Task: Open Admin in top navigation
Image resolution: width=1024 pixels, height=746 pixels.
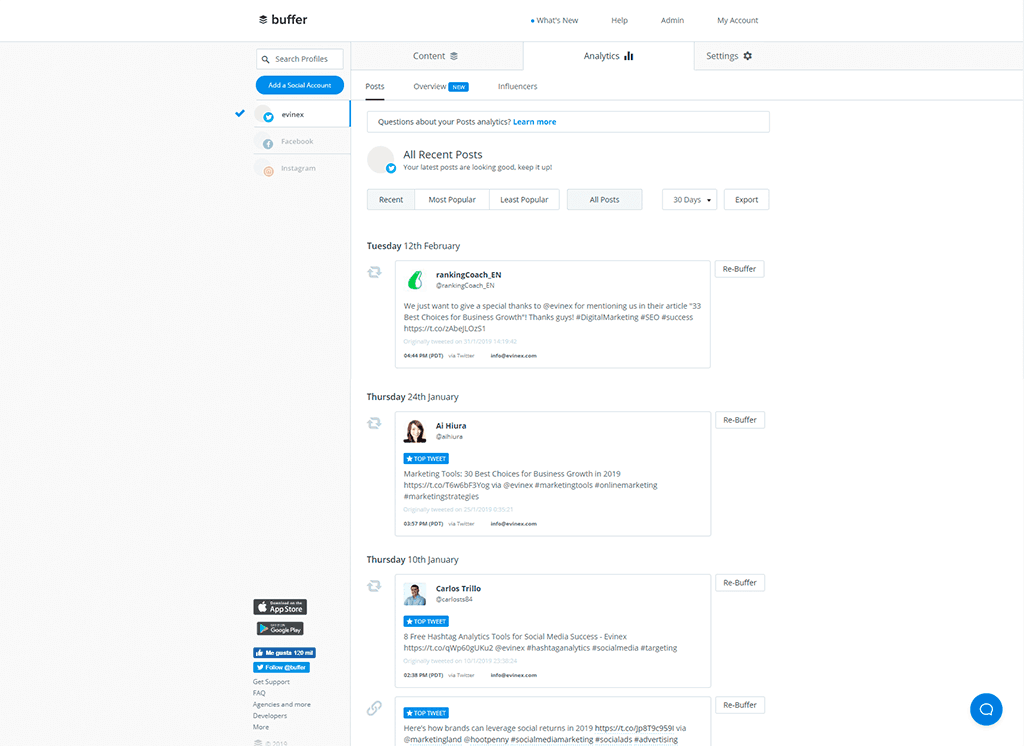Action: (672, 20)
